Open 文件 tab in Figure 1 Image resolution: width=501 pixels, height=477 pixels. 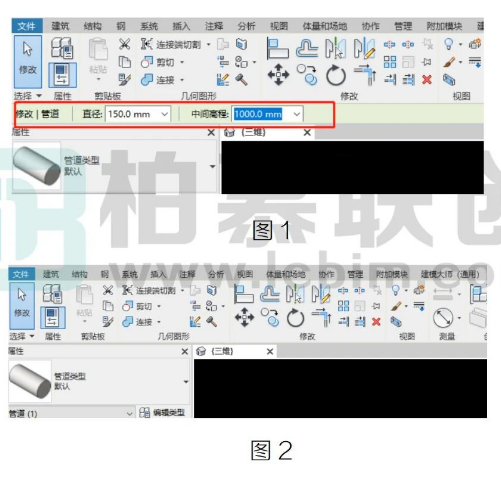point(27,26)
